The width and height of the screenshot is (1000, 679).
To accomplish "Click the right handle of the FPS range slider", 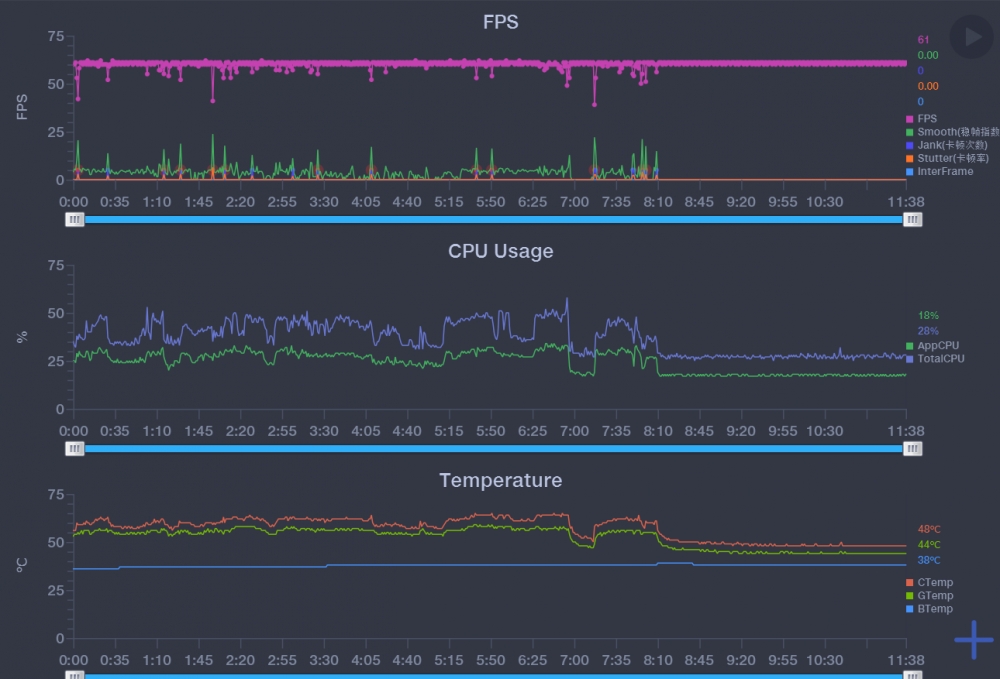I will pyautogui.click(x=913, y=219).
